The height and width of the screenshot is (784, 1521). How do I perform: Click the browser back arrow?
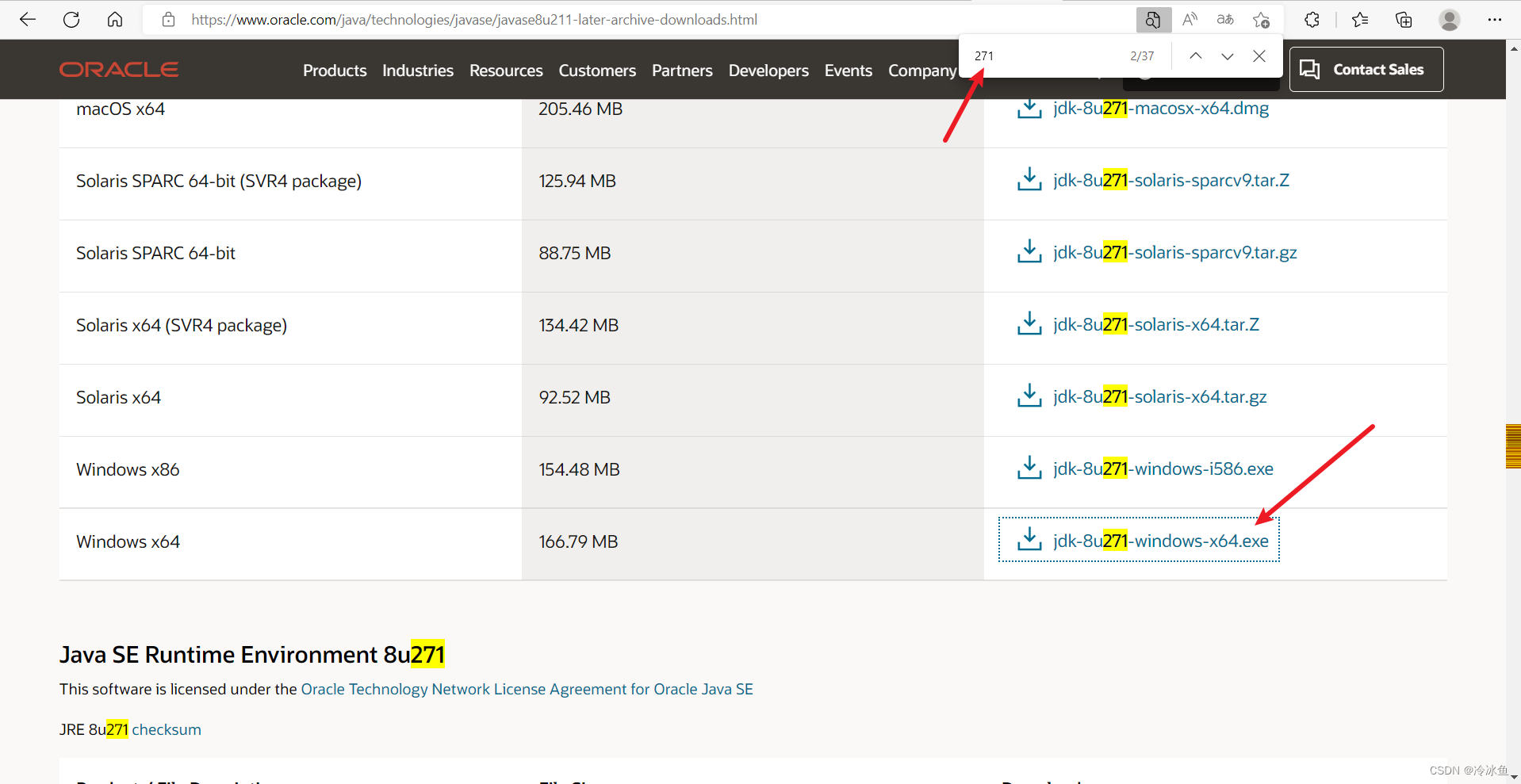28,20
